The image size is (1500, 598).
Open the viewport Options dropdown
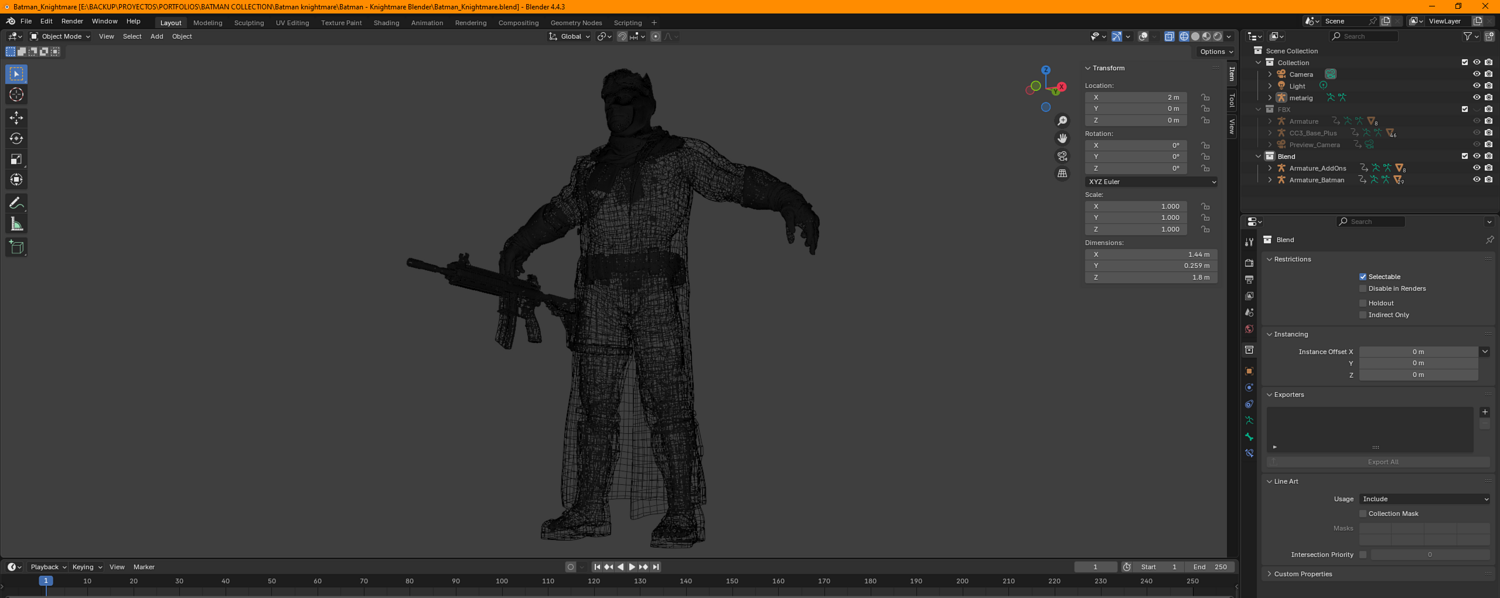click(1216, 52)
